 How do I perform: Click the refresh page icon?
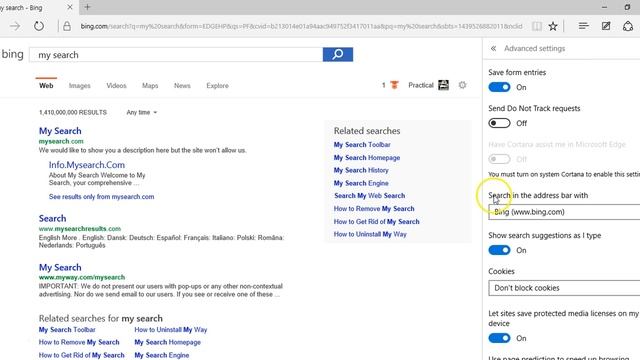coord(39,26)
